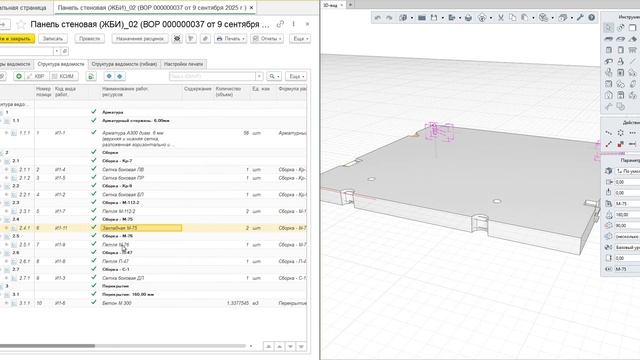The height and width of the screenshot is (360, 640).
Task: Click the Redo arrow in the 3D toolbar
Action: 389,18
